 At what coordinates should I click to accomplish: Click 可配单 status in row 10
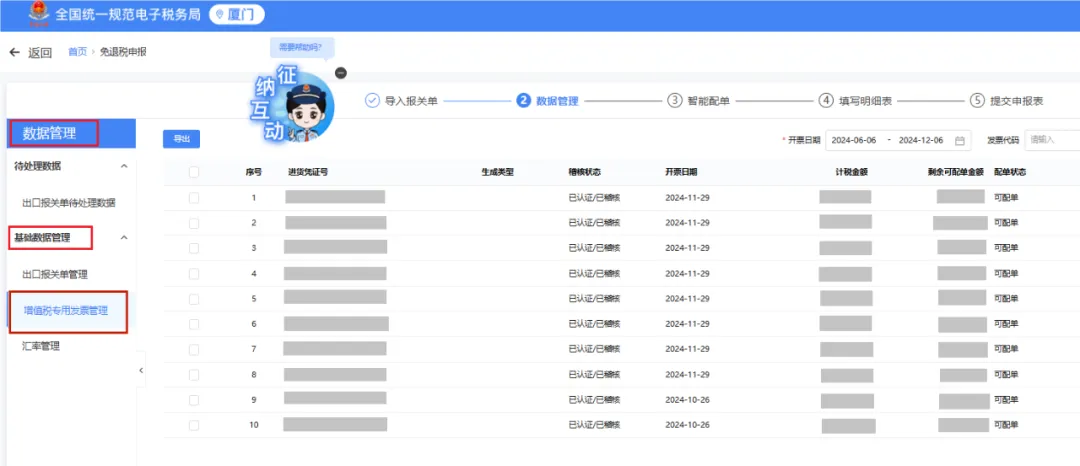[x=1006, y=425]
